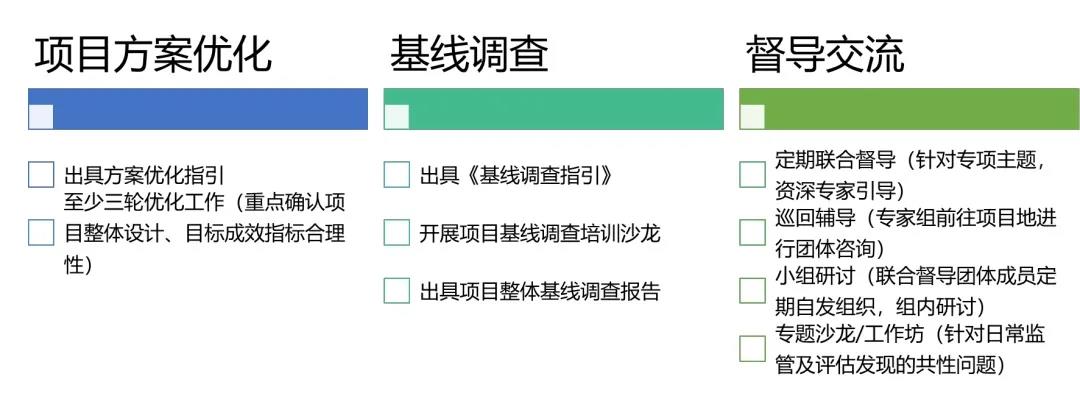
Task: Toggle the 小组研讨 checkbox
Action: click(752, 291)
